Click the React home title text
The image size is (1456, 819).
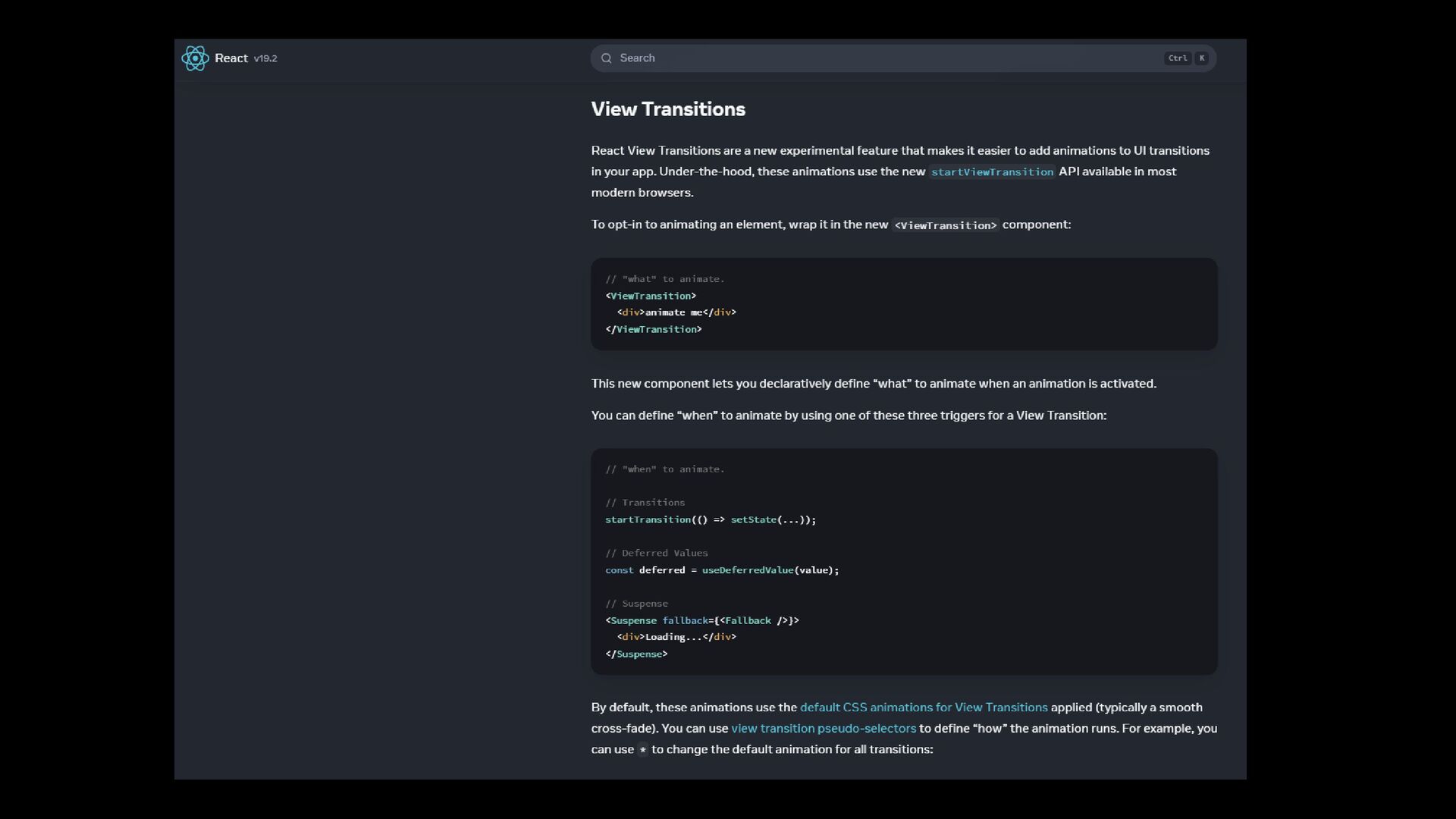click(231, 58)
